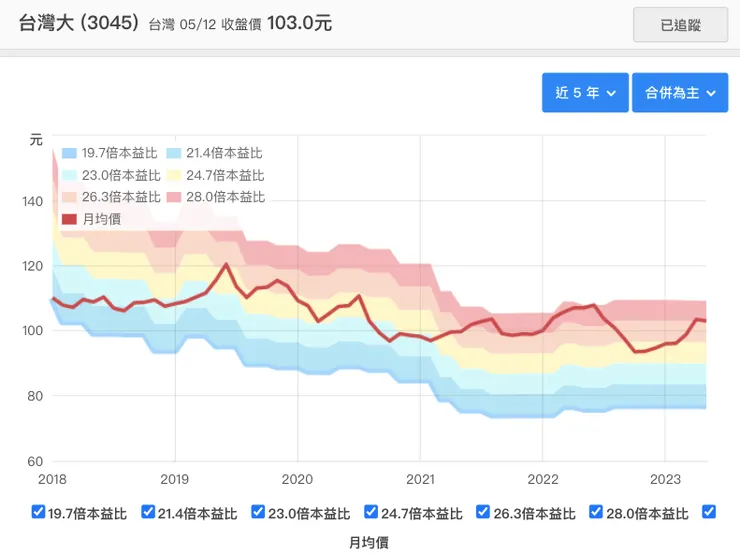Screen dimensions: 740x556
Task: Click the 台灣大 (3045) stock title
Action: 79,23
